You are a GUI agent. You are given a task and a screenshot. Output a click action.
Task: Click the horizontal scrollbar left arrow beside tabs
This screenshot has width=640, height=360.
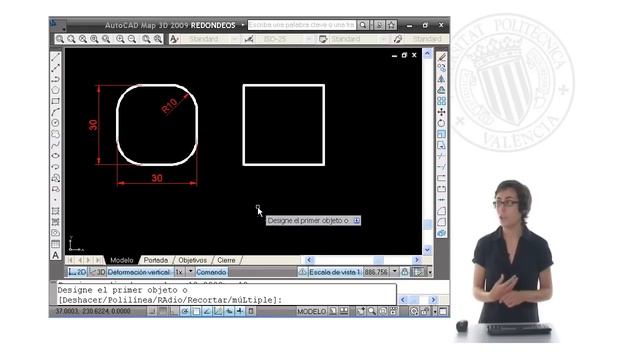[309, 260]
